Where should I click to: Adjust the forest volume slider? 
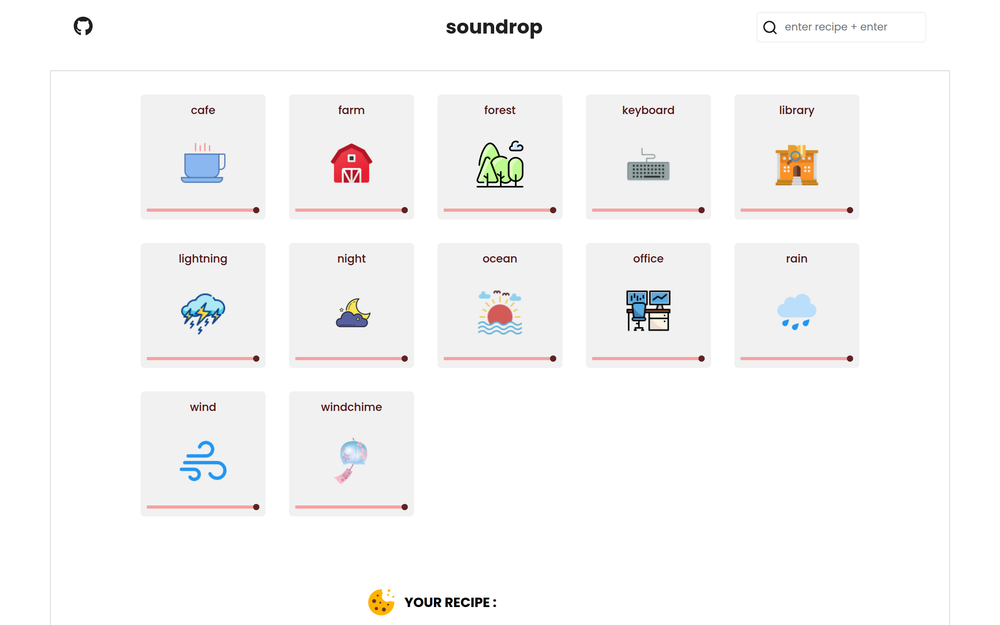tap(500, 210)
